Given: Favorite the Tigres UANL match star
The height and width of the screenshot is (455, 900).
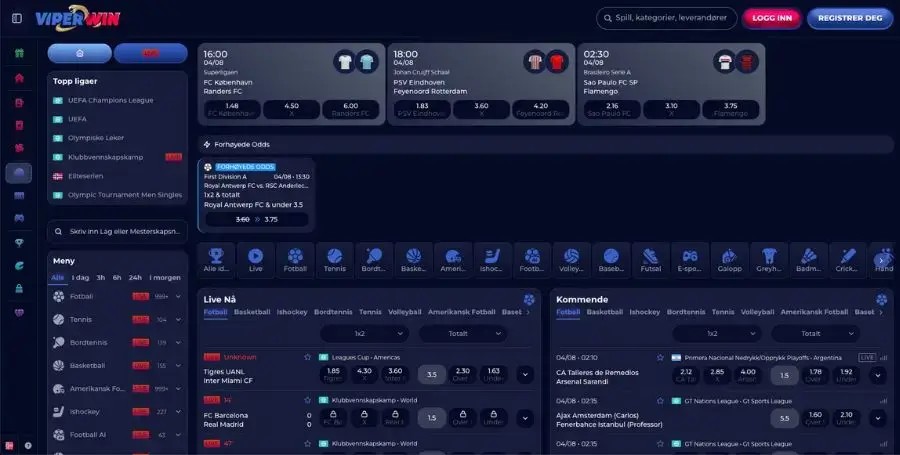Looking at the screenshot, I should (308, 357).
